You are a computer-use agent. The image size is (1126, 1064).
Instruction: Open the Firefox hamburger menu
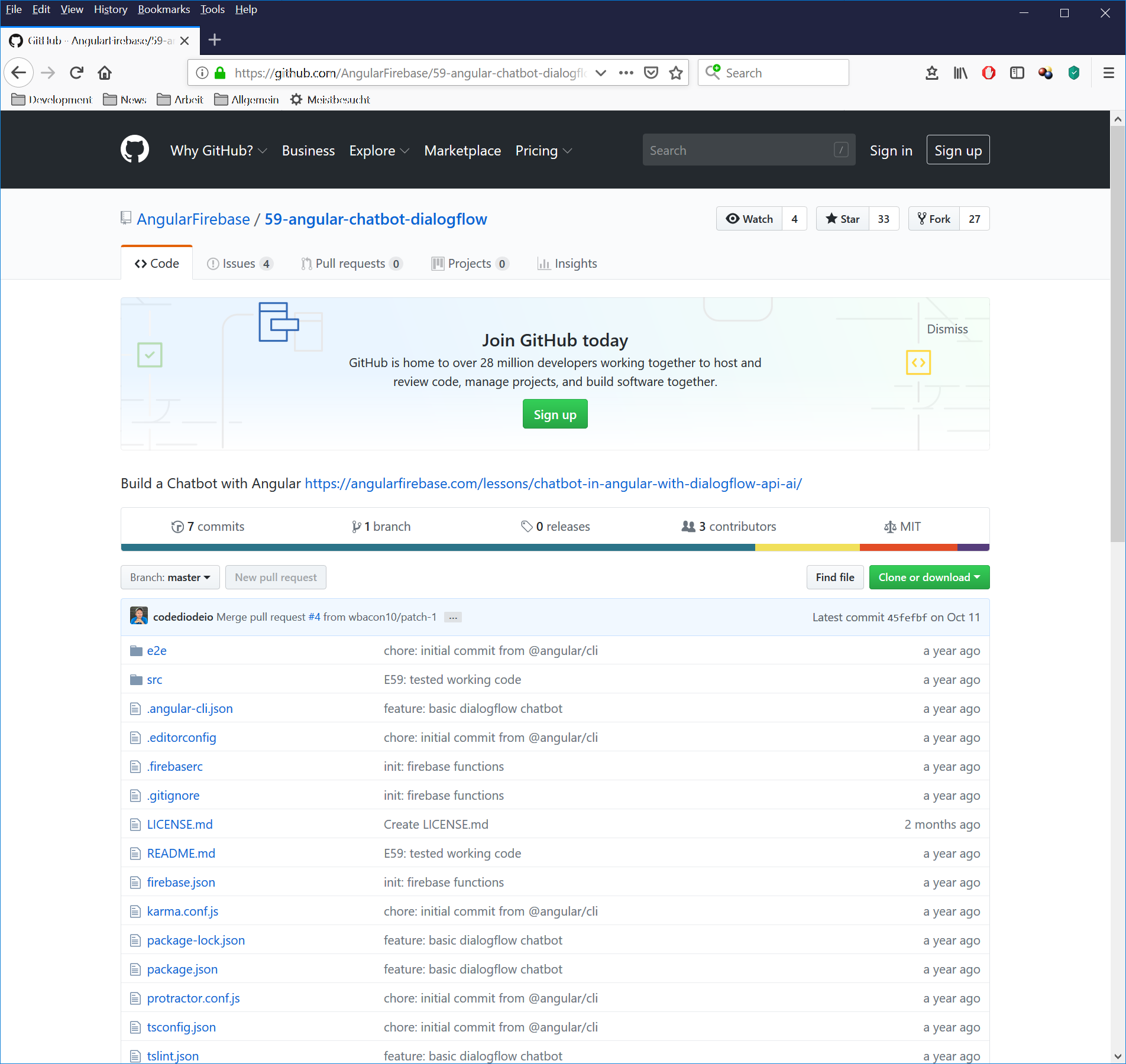pyautogui.click(x=1109, y=73)
